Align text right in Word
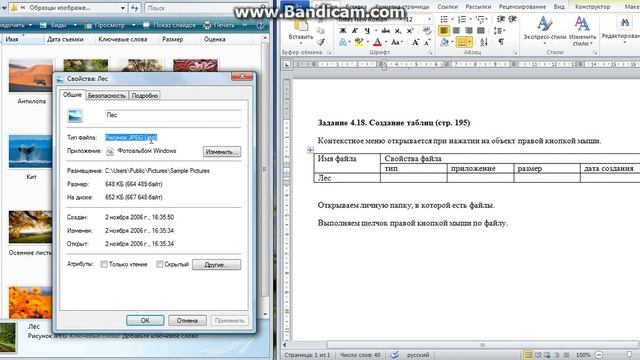640x360 pixels. (x=469, y=31)
